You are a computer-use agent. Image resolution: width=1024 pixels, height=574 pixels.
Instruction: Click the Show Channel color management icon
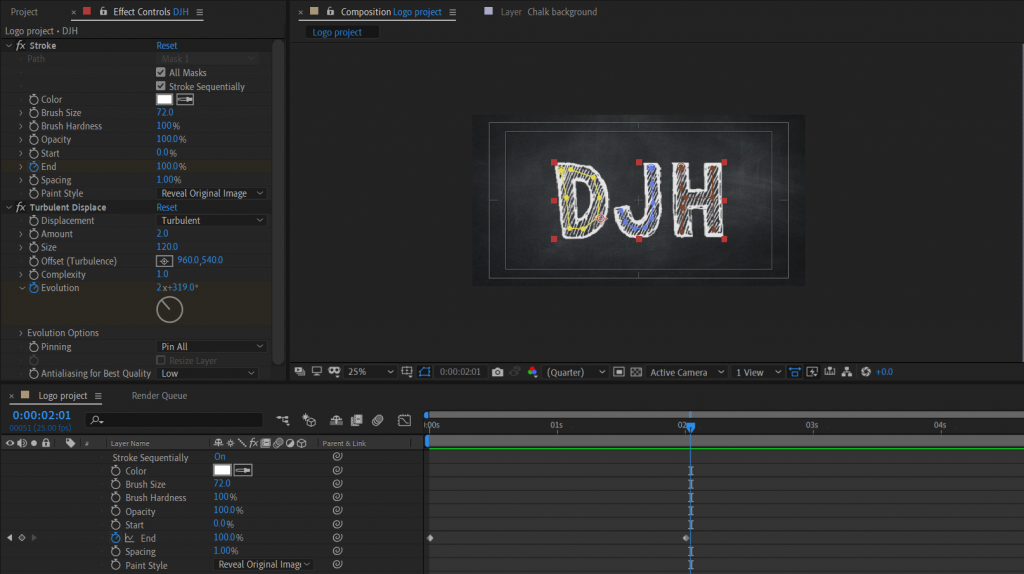click(x=532, y=372)
